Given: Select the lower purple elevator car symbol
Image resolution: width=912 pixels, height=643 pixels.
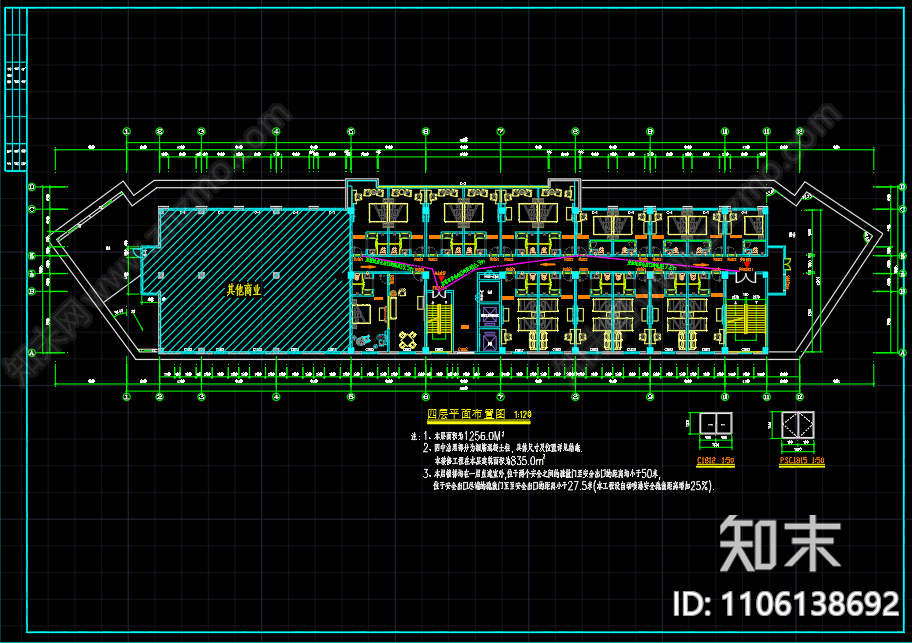Looking at the screenshot, I should pyautogui.click(x=490, y=340).
